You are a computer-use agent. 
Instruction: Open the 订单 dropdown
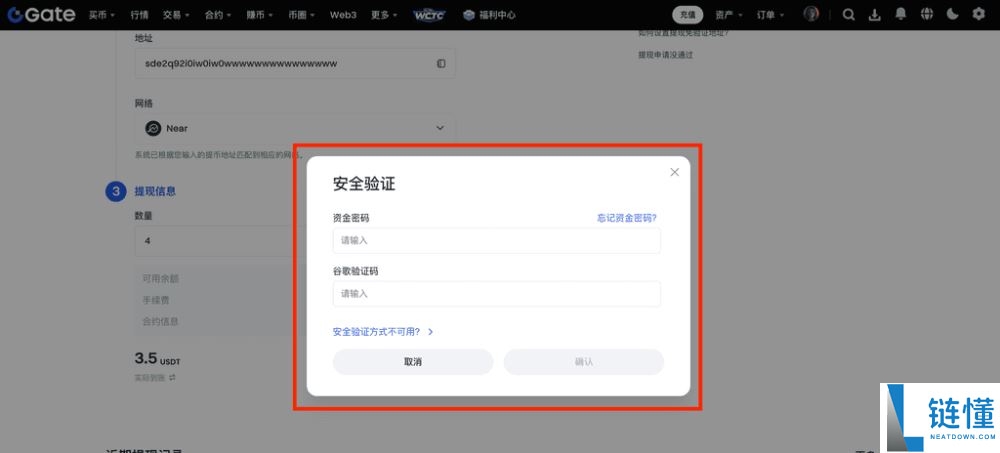click(x=771, y=15)
